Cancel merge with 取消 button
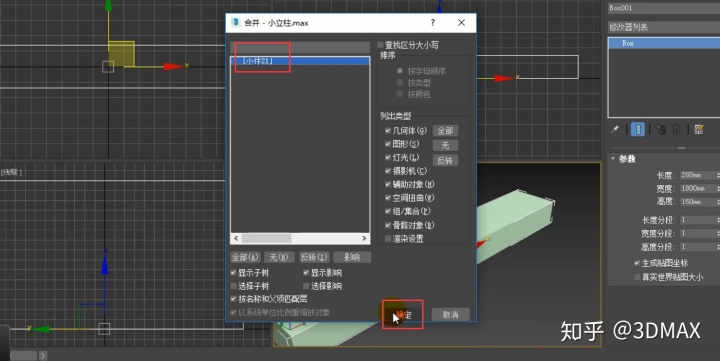The width and height of the screenshot is (720, 361). 450,315
